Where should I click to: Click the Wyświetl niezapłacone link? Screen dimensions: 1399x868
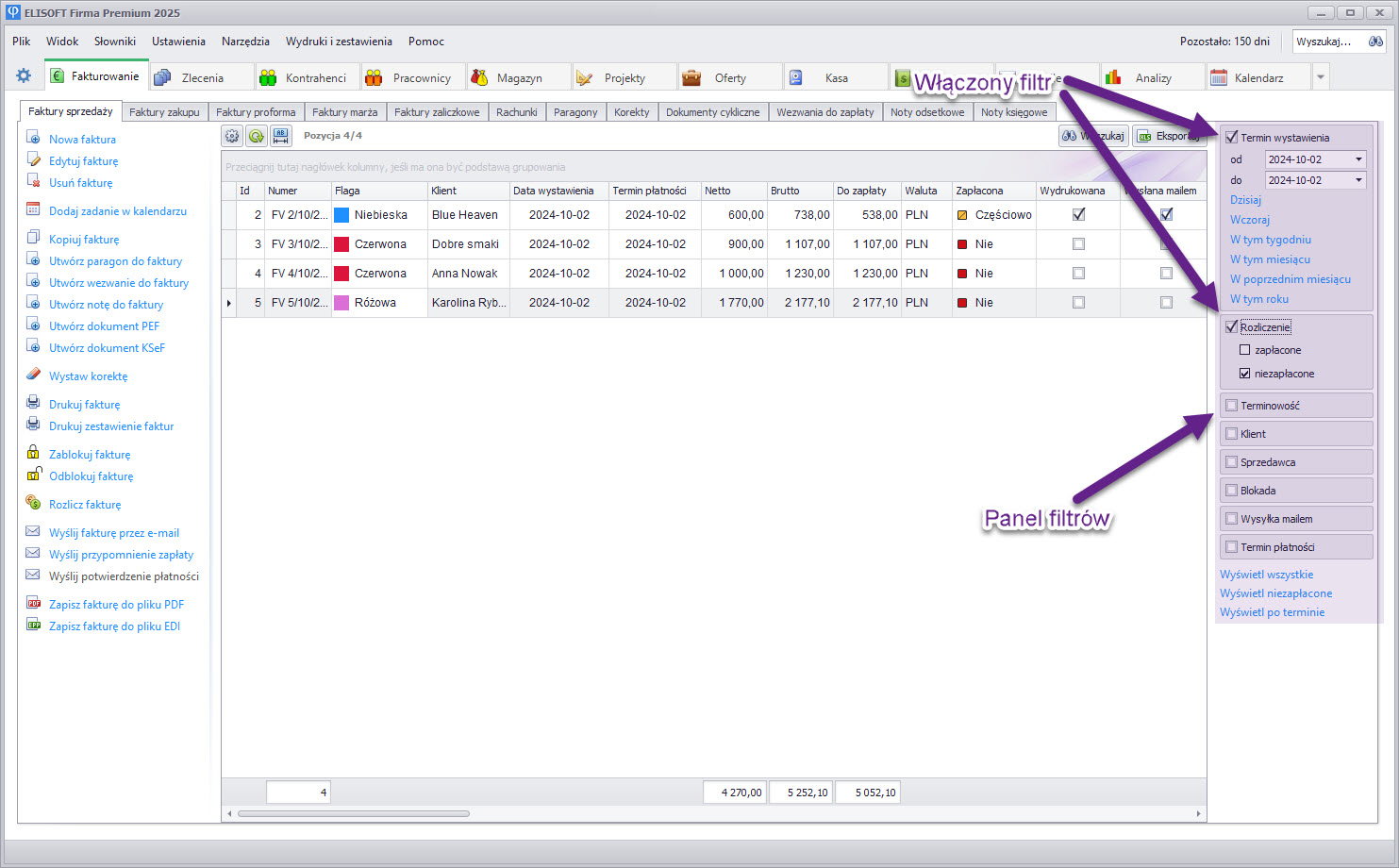tap(1275, 593)
